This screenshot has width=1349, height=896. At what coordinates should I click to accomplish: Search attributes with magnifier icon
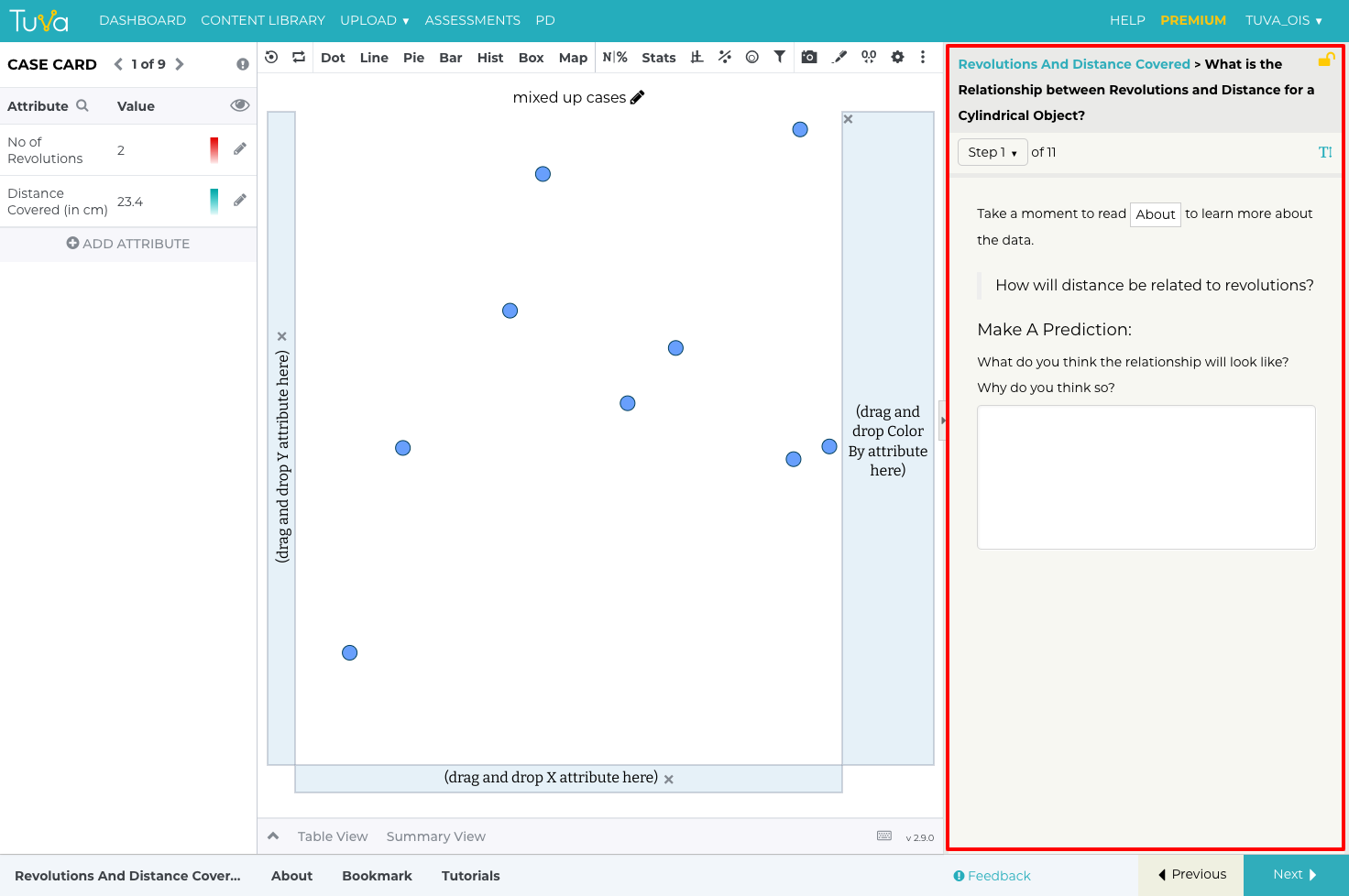tap(82, 105)
